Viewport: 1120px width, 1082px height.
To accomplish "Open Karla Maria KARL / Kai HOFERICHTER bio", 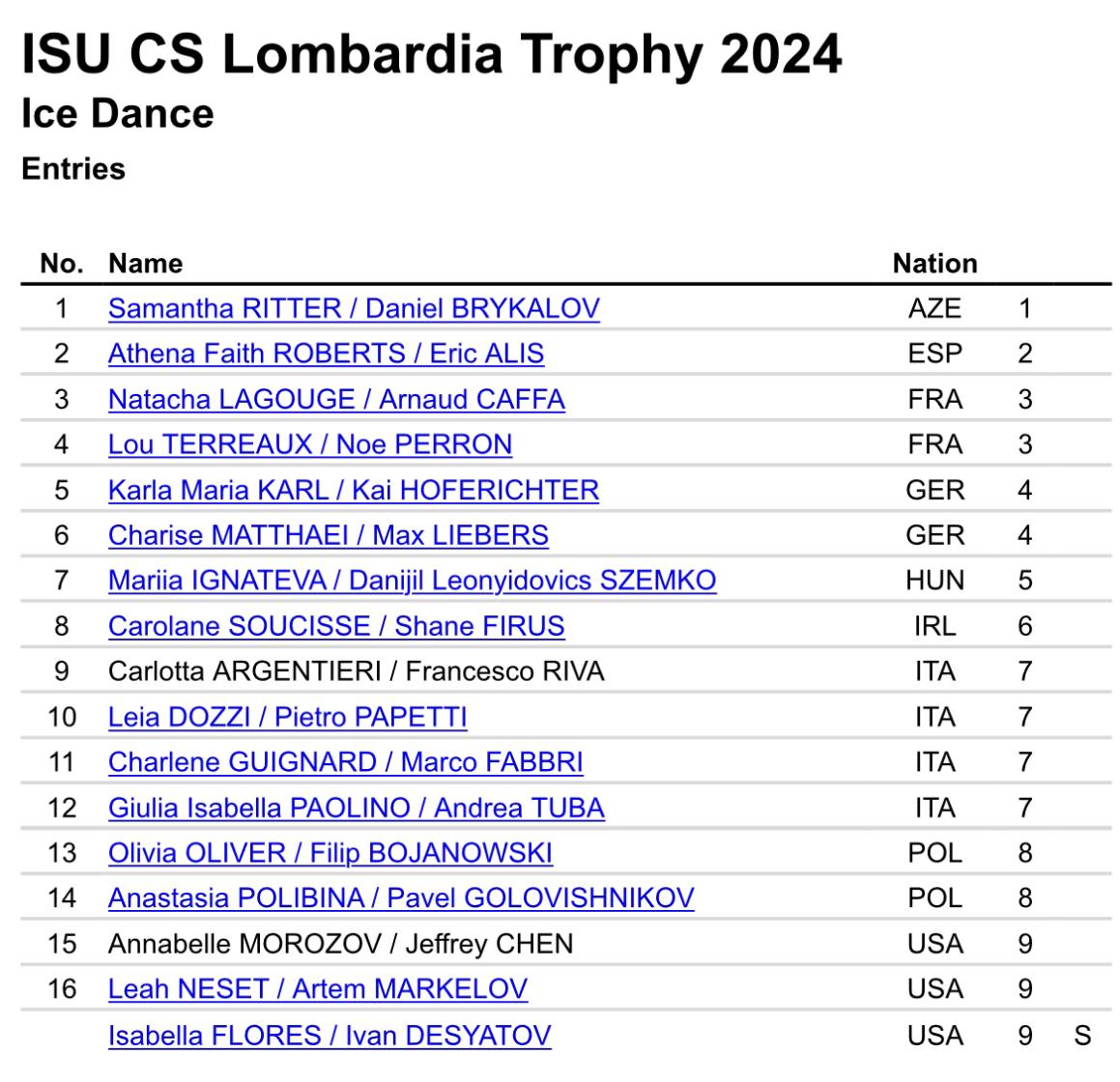I will [354, 490].
